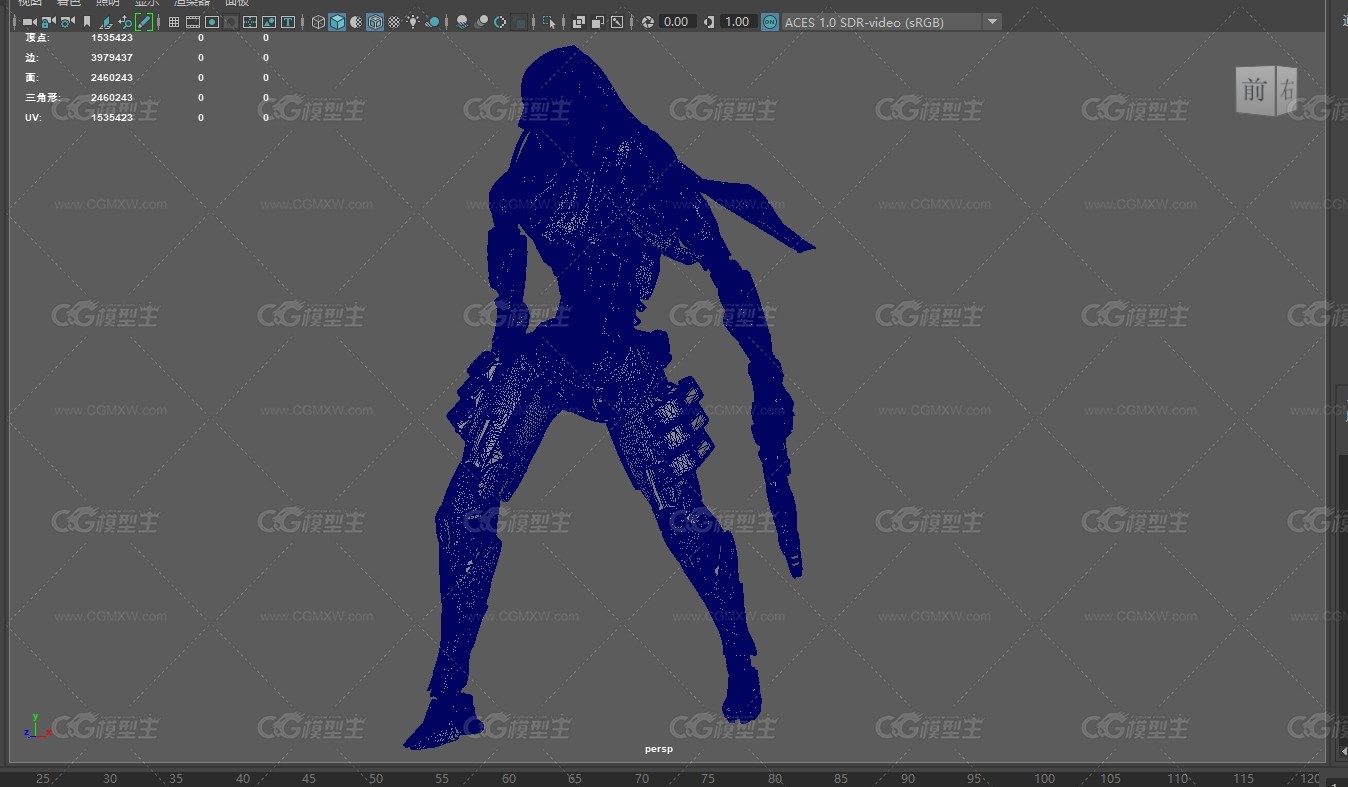
Task: Switch to Wireframe display cube icon
Action: click(318, 21)
